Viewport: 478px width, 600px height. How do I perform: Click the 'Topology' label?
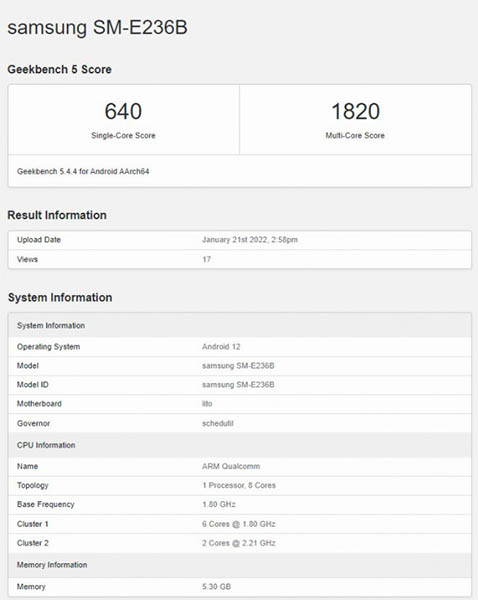(x=33, y=486)
